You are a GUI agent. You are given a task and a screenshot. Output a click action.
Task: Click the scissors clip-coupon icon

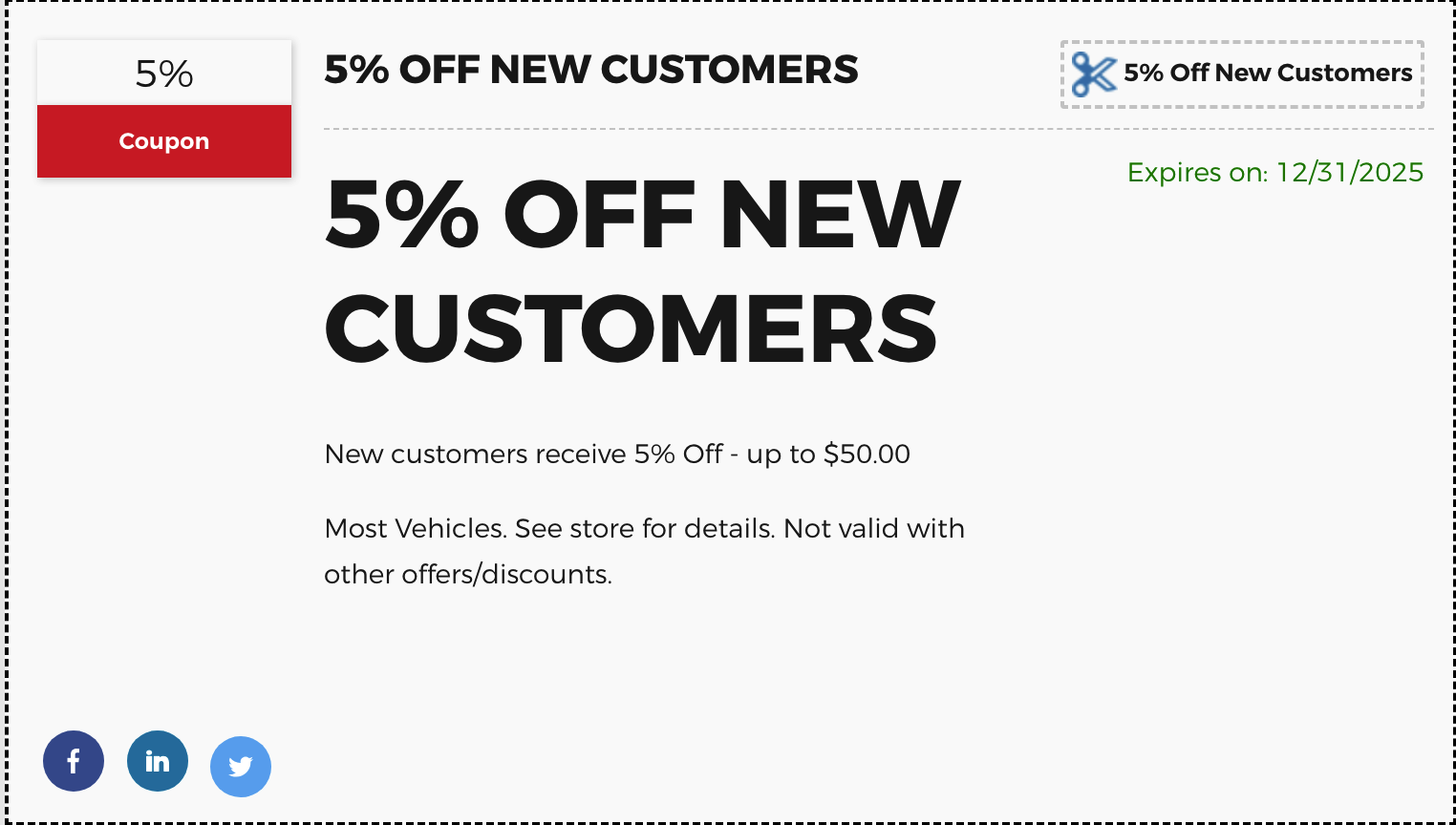pos(1093,74)
